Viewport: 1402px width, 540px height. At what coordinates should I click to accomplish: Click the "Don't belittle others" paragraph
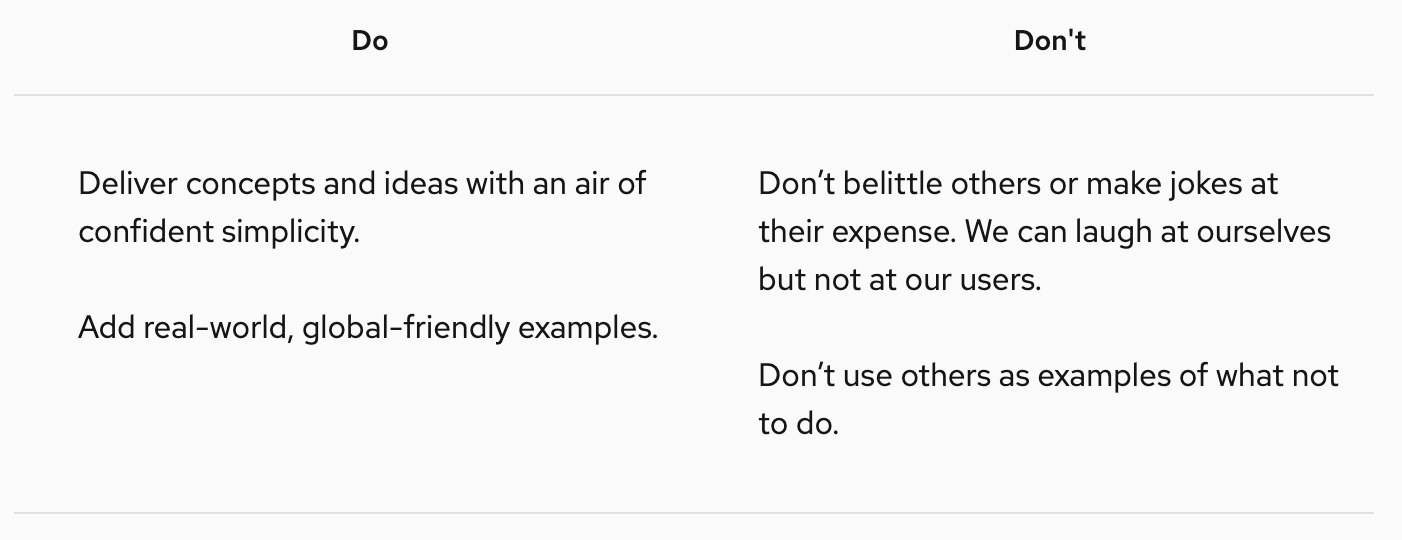point(1044,232)
